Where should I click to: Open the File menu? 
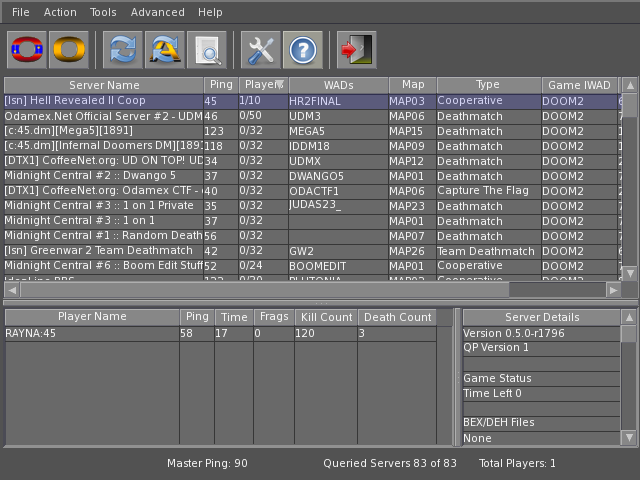point(20,12)
